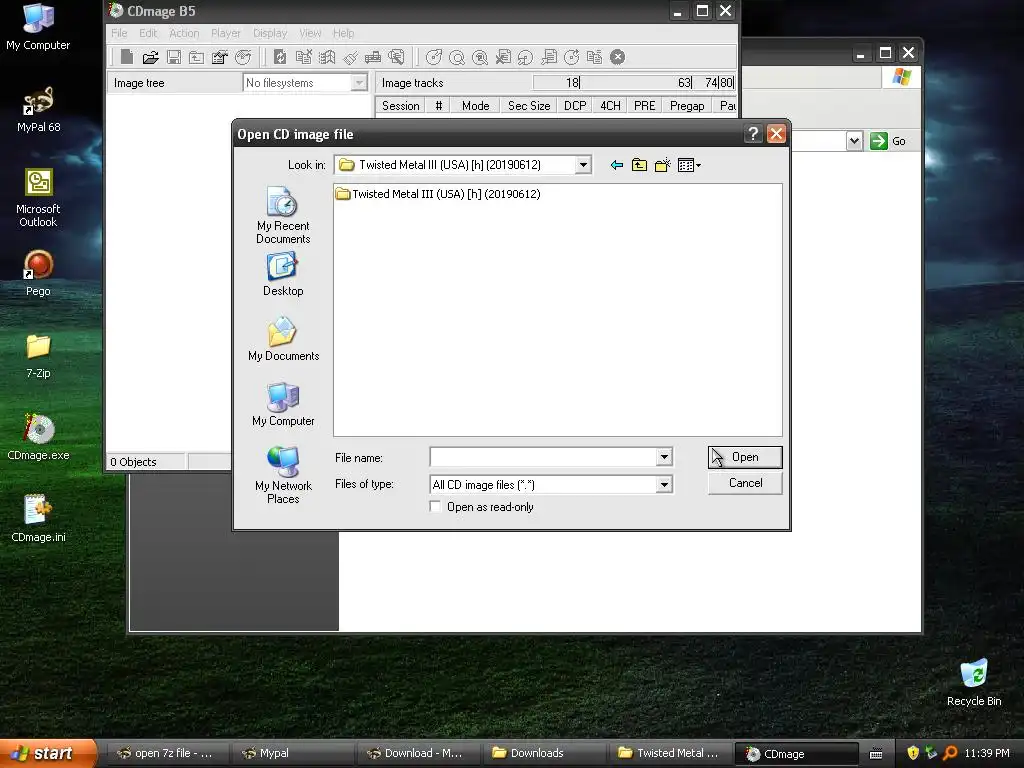Click the new blank image icon in CDmage toolbar
Viewport: 1024px width, 768px height.
(127, 57)
